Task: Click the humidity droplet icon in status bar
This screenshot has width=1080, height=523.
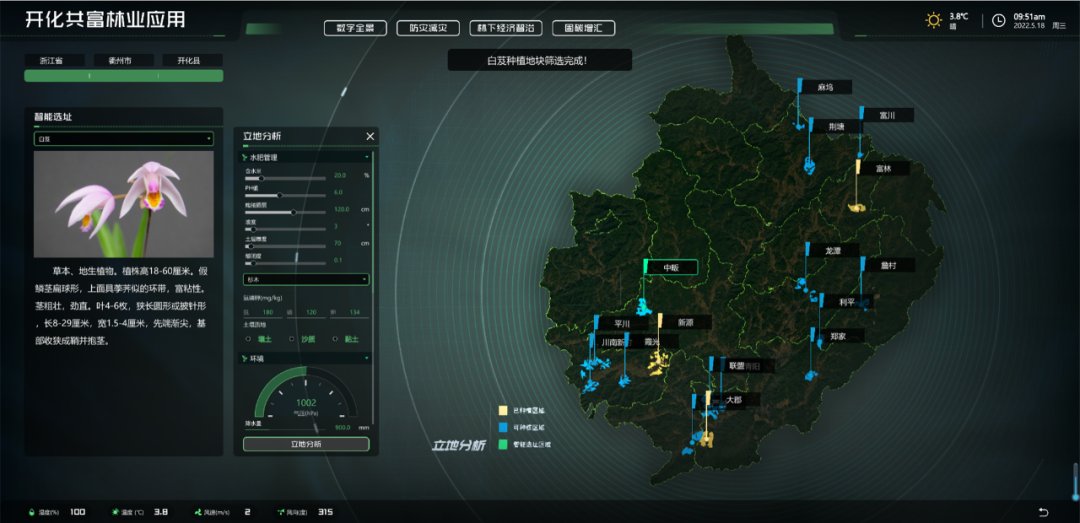Action: [30, 512]
